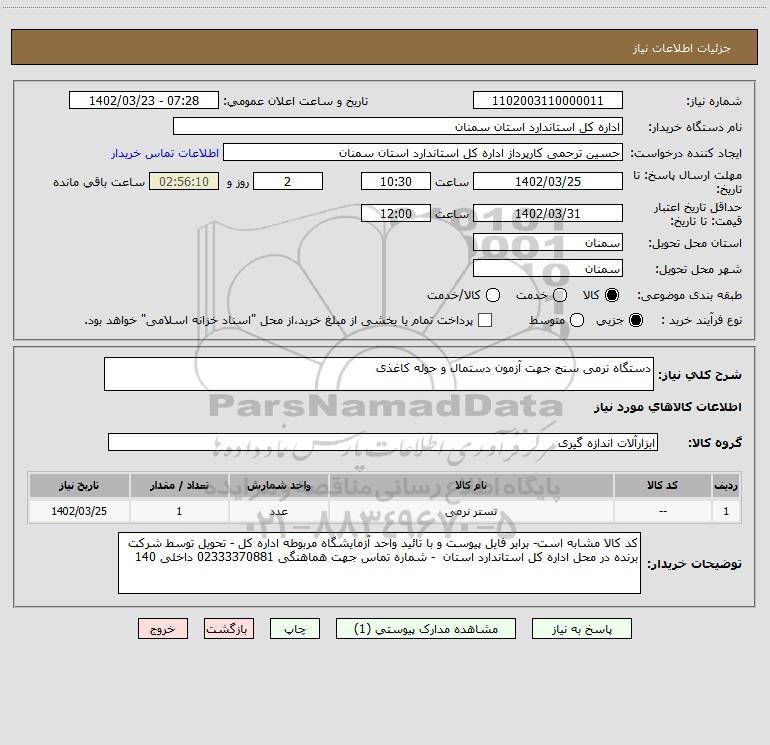Click the گروه کالا field ابزارآلات اندازه گیری

(383, 442)
